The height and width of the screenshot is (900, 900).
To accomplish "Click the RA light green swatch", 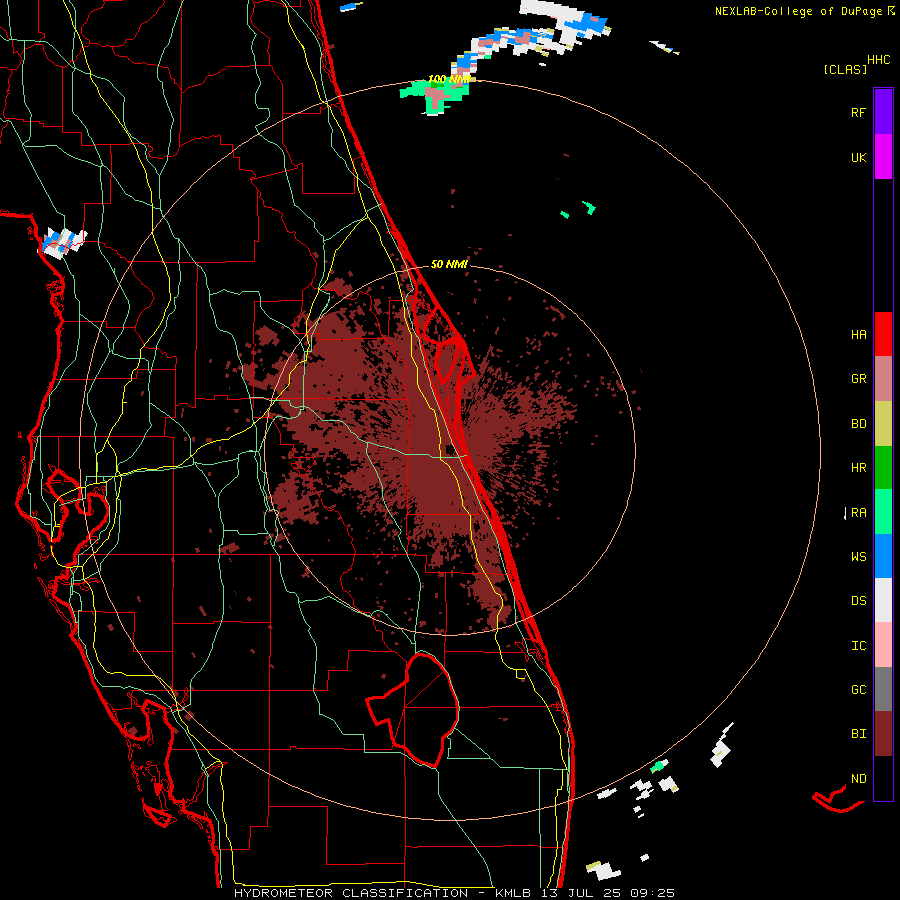I will point(883,511).
